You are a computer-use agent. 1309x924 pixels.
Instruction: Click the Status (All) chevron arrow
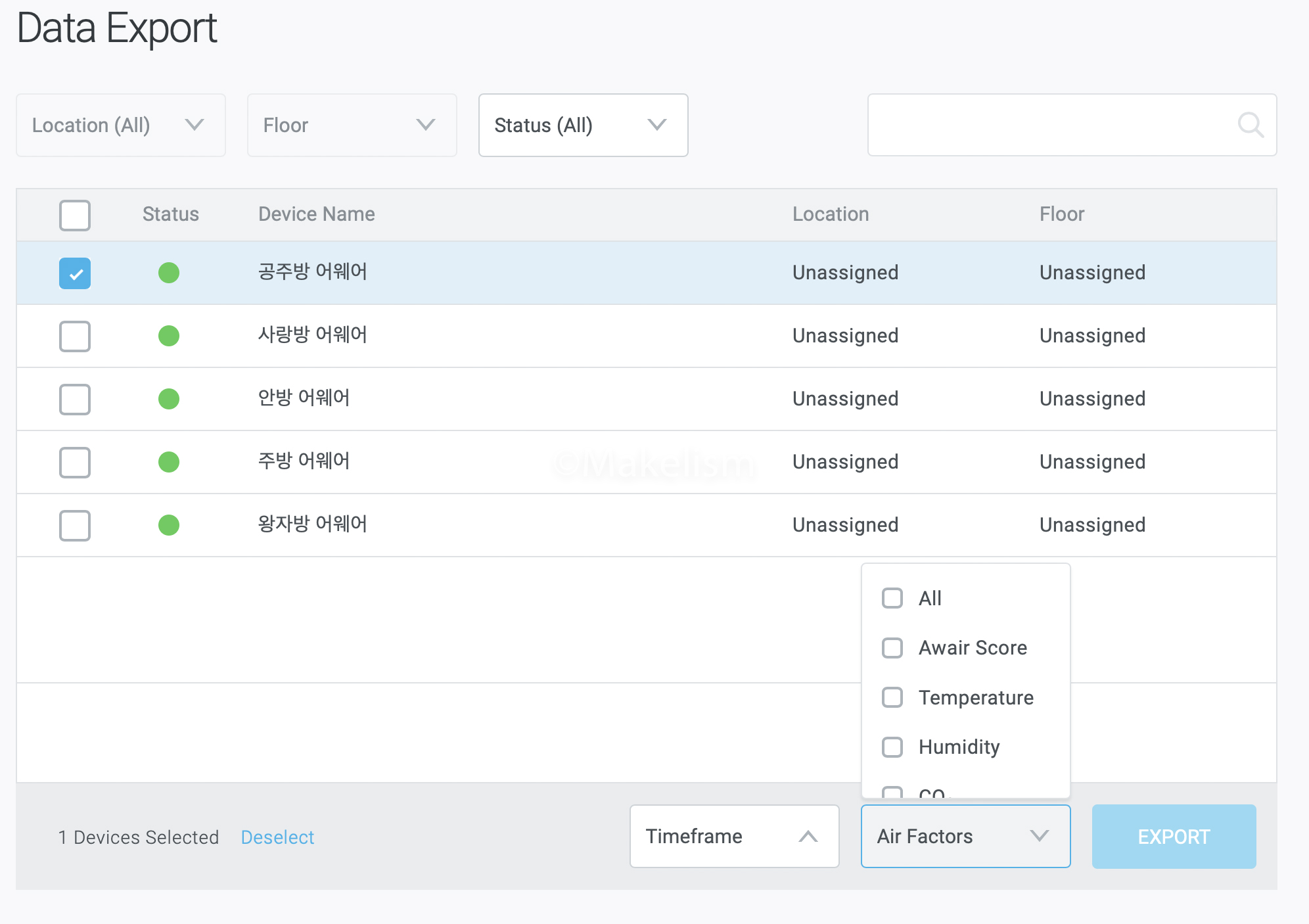click(x=657, y=125)
